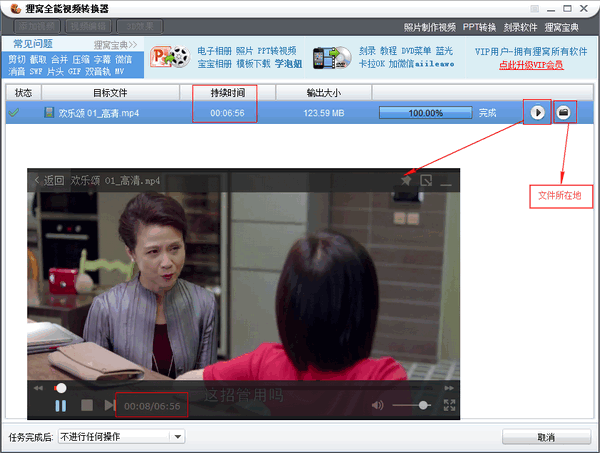Click the 目标文件 column header
This screenshot has height=453, width=600.
[110, 93]
